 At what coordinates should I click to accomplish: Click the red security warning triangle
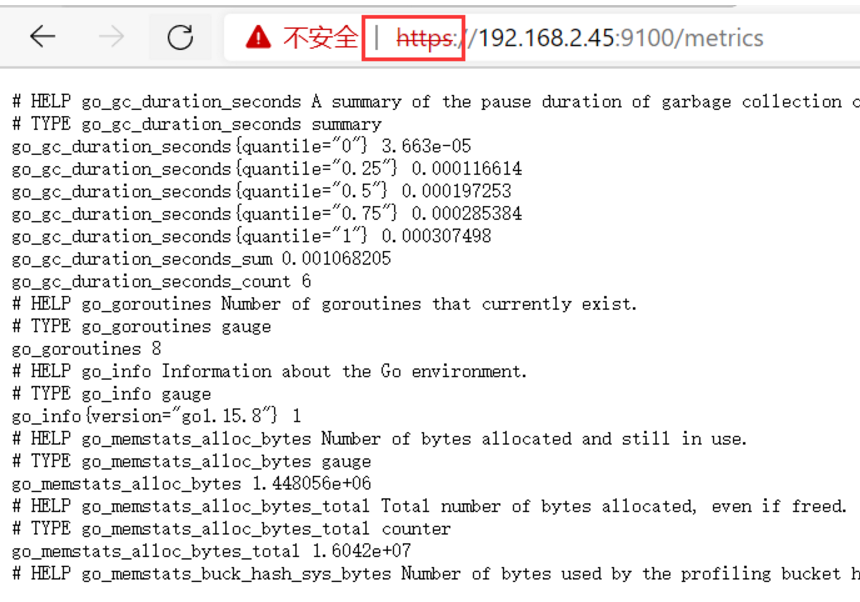pyautogui.click(x=259, y=37)
